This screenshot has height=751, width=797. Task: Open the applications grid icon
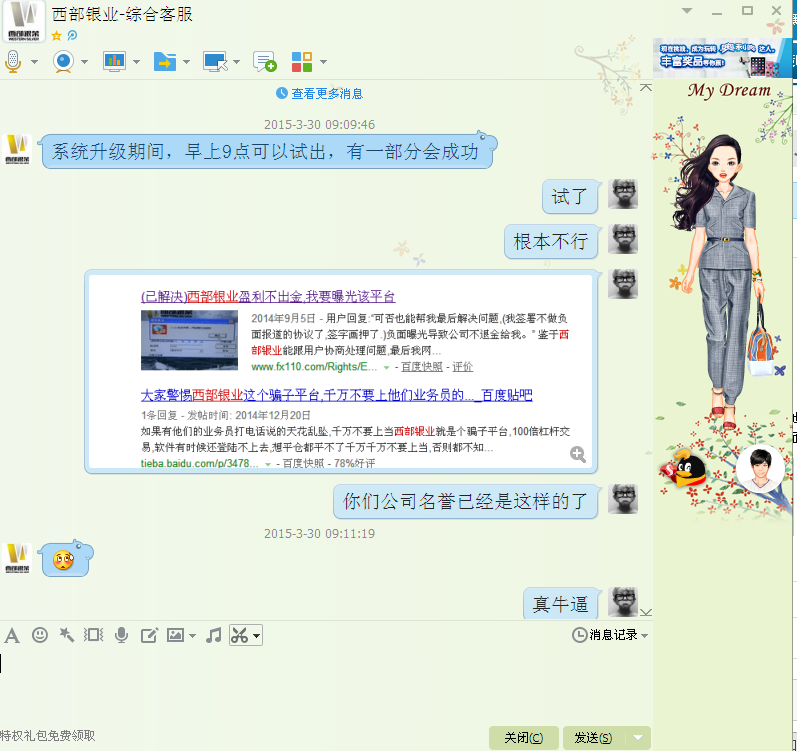[302, 61]
